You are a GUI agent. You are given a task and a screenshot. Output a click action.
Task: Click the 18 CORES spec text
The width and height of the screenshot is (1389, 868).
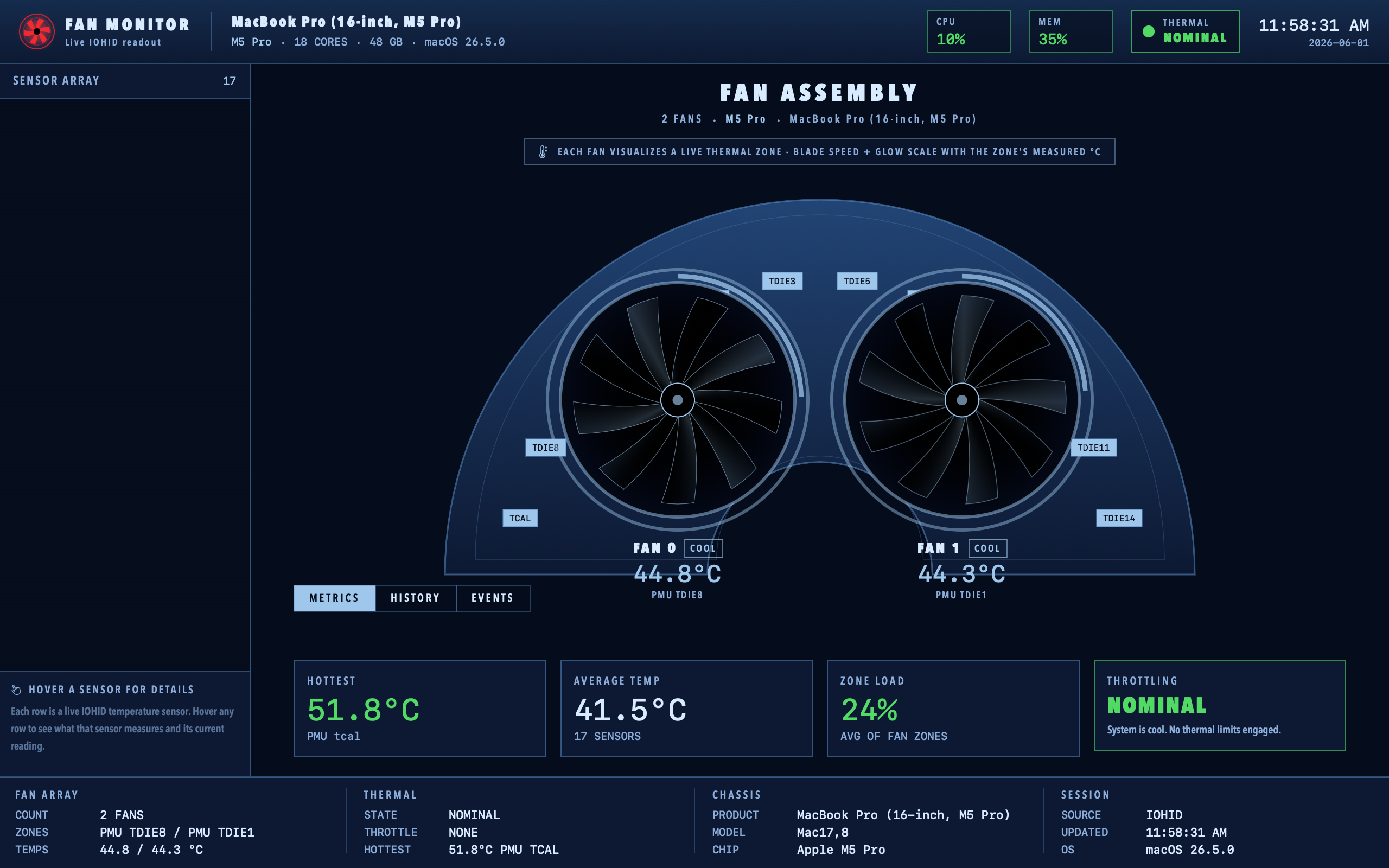click(321, 42)
